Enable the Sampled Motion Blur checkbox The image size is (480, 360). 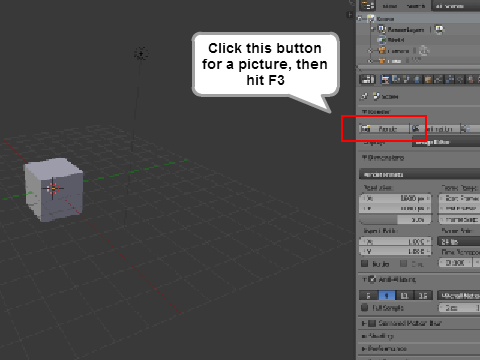(372, 323)
